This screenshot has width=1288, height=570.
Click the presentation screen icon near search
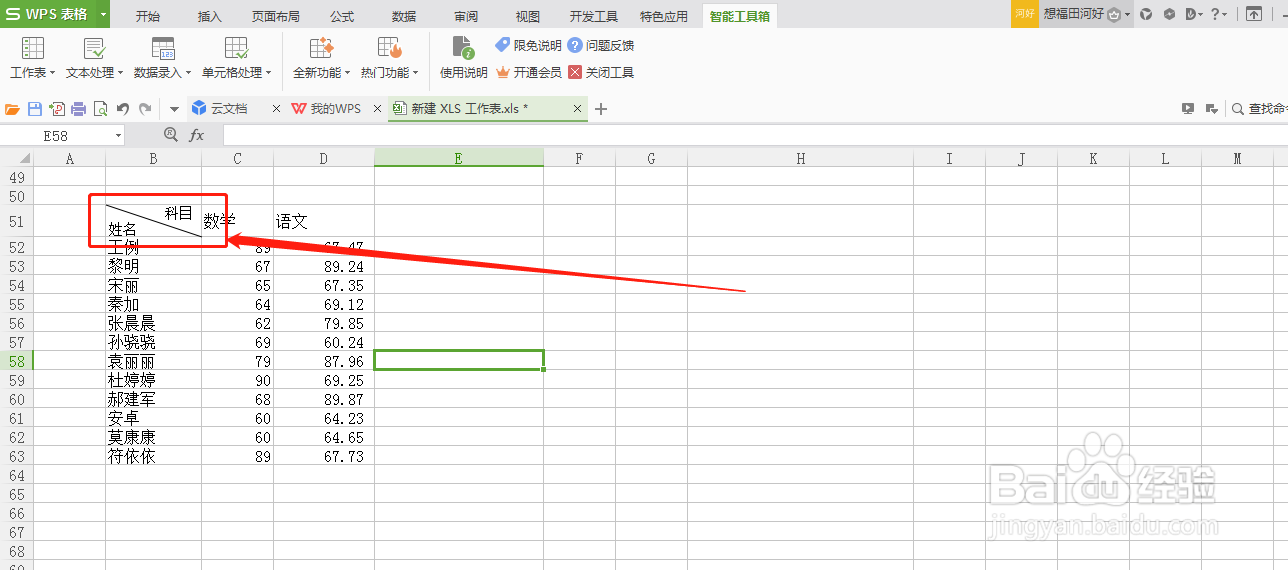[x=1188, y=109]
